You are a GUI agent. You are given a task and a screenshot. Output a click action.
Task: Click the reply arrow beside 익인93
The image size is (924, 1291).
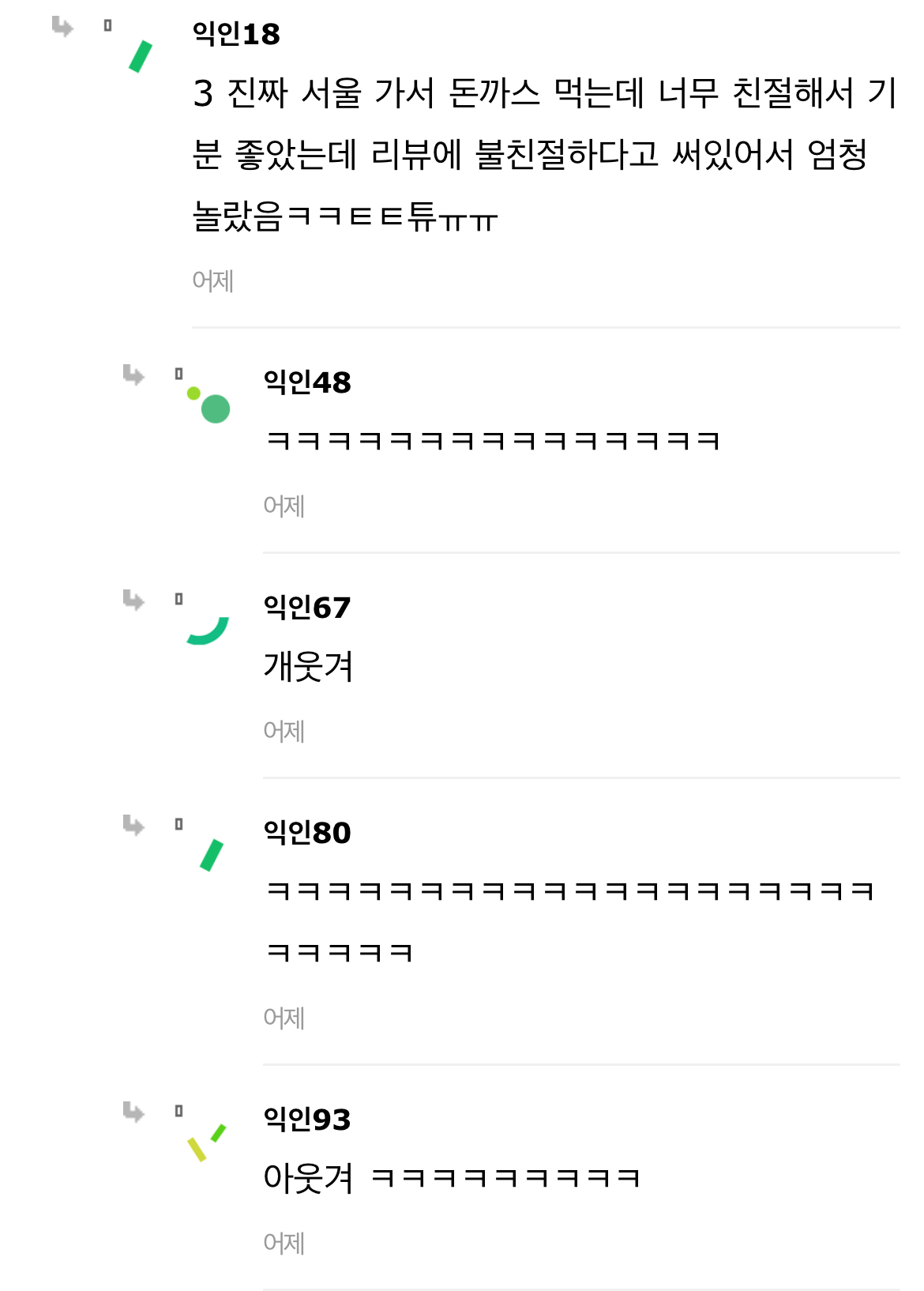tap(133, 1112)
